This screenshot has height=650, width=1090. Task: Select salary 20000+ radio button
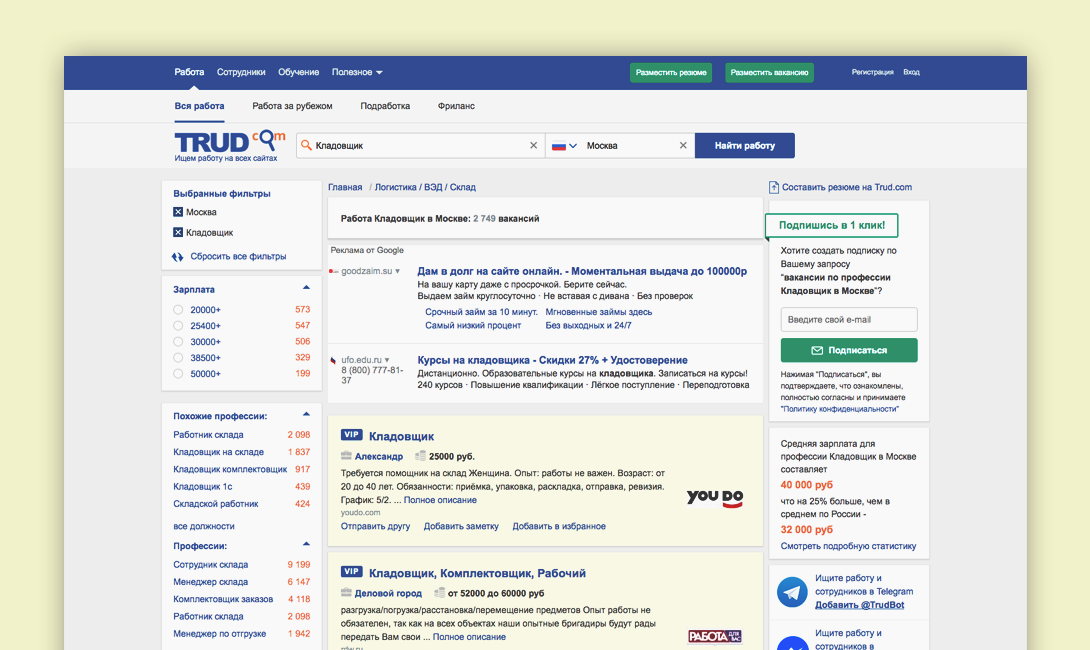tap(178, 310)
